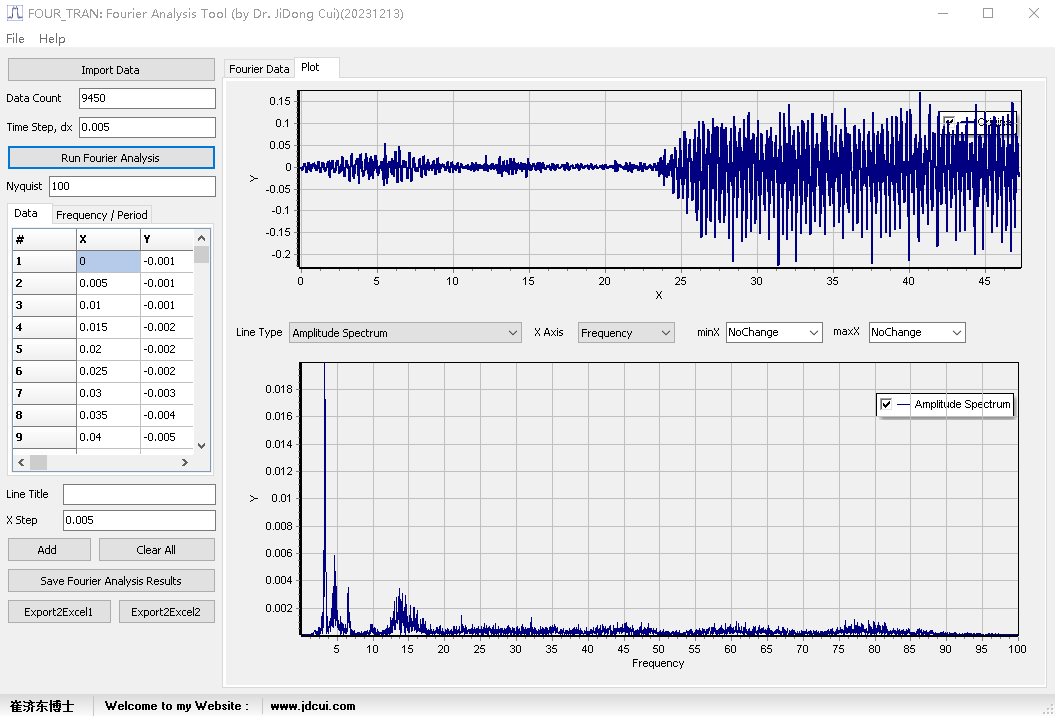Image resolution: width=1055 pixels, height=716 pixels.
Task: Click the 崔济东博士 status bar text
Action: (42, 706)
